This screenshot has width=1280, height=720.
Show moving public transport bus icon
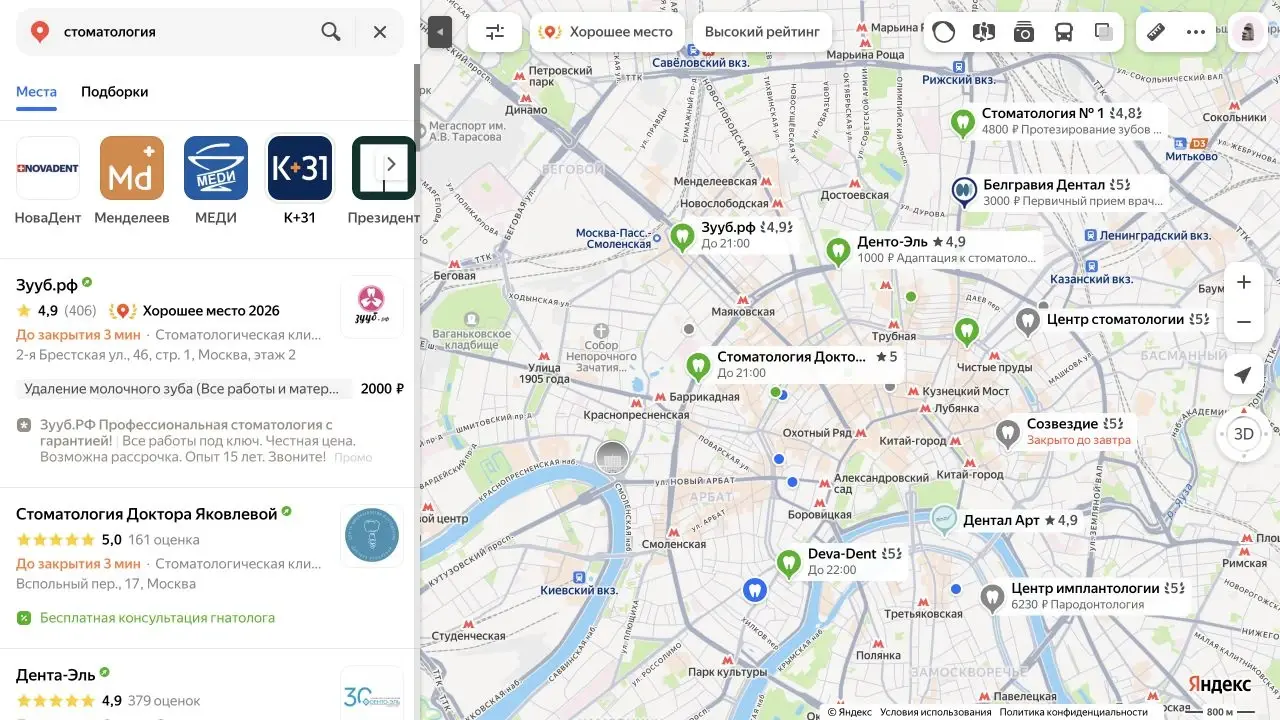[1064, 32]
